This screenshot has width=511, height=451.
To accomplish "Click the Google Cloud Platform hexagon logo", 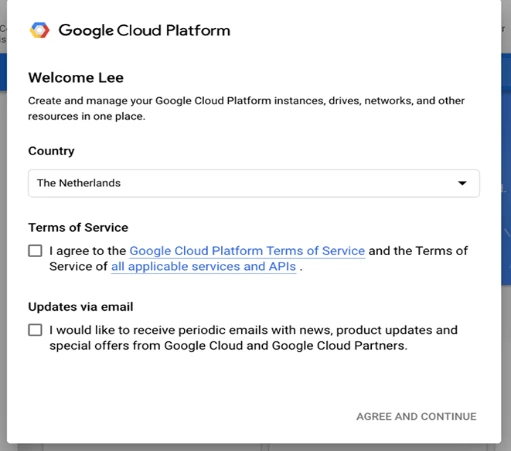I will click(x=40, y=30).
